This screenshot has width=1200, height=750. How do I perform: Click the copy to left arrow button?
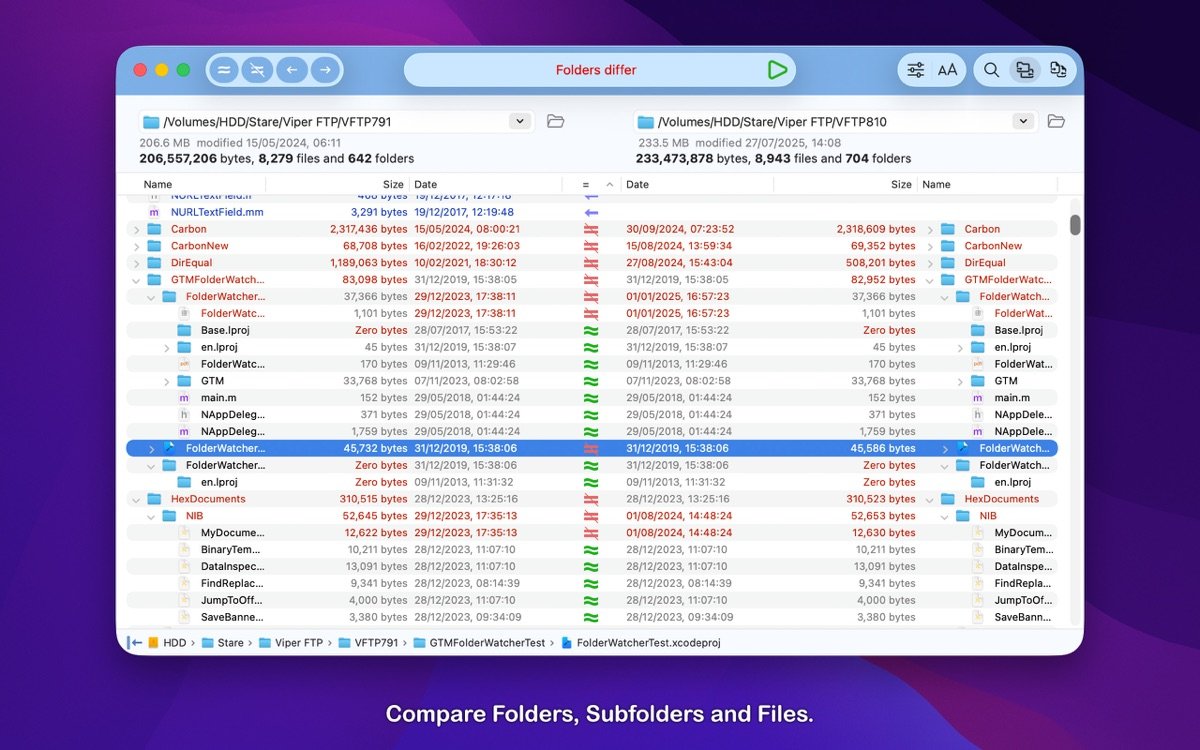pyautogui.click(x=291, y=70)
